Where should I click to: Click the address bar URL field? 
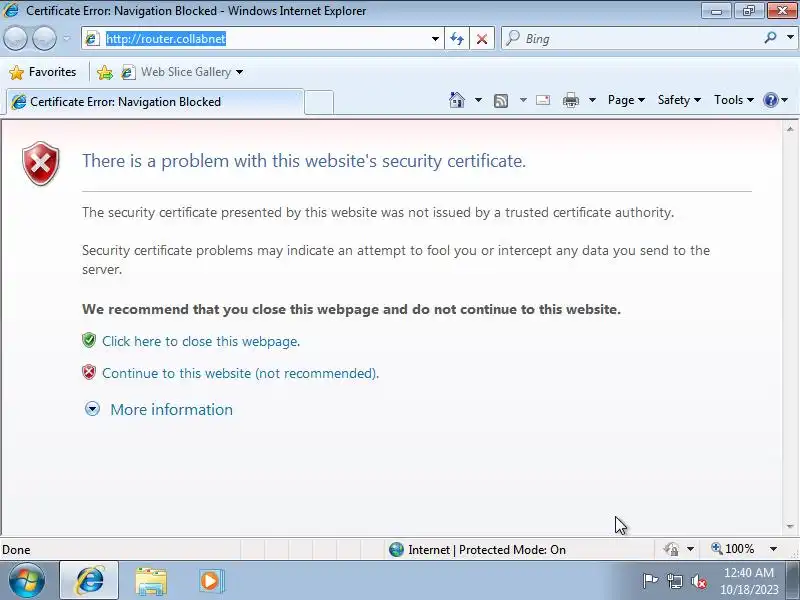click(265, 39)
